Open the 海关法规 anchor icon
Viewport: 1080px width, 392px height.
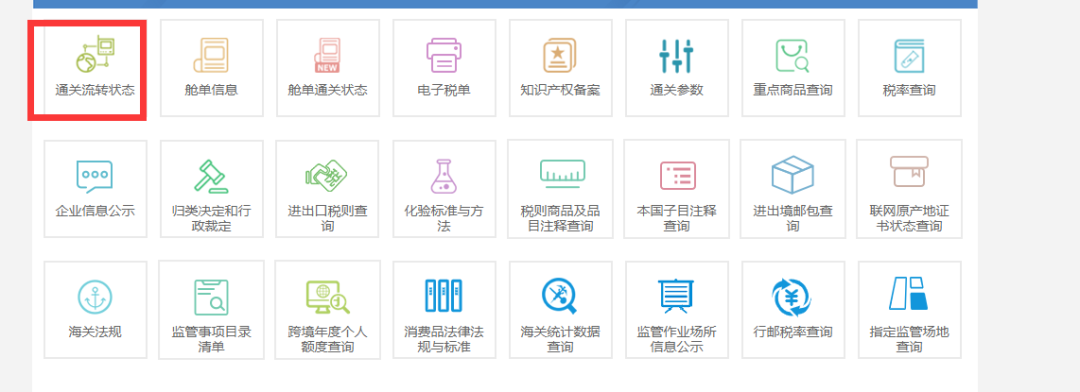coord(95,297)
